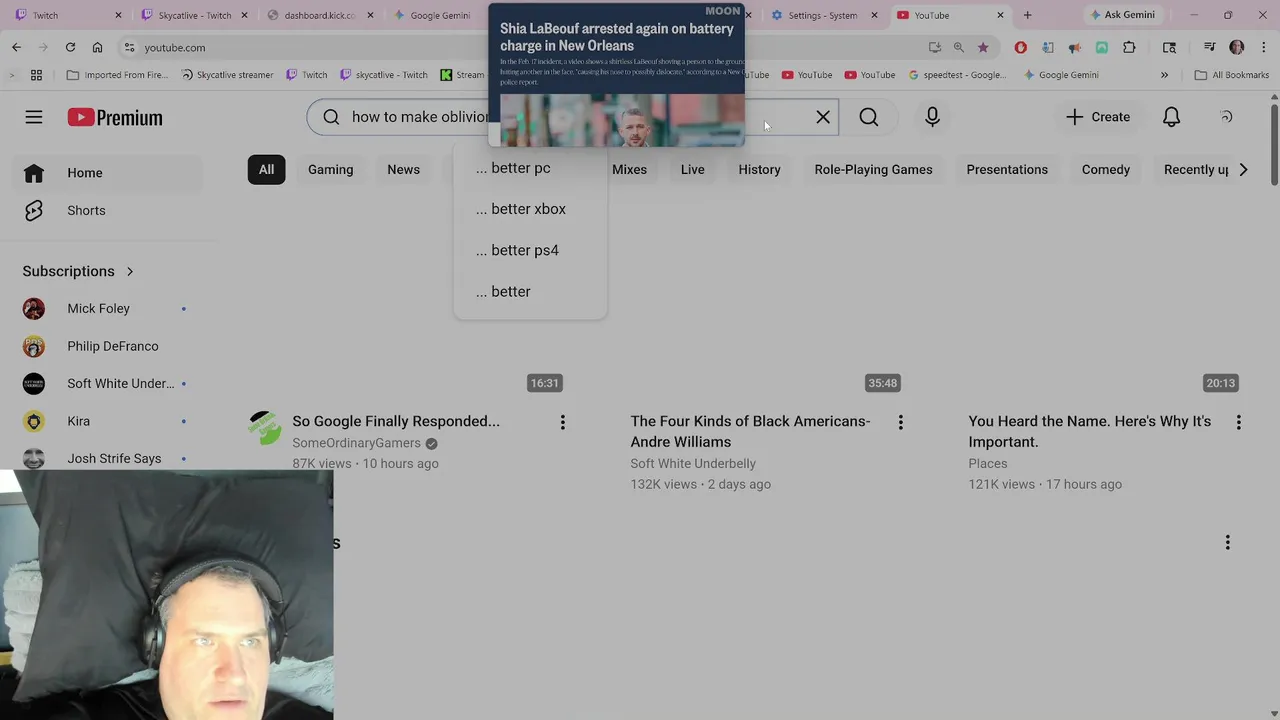The height and width of the screenshot is (720, 1280).
Task: Select the History filter chip
Action: [759, 169]
